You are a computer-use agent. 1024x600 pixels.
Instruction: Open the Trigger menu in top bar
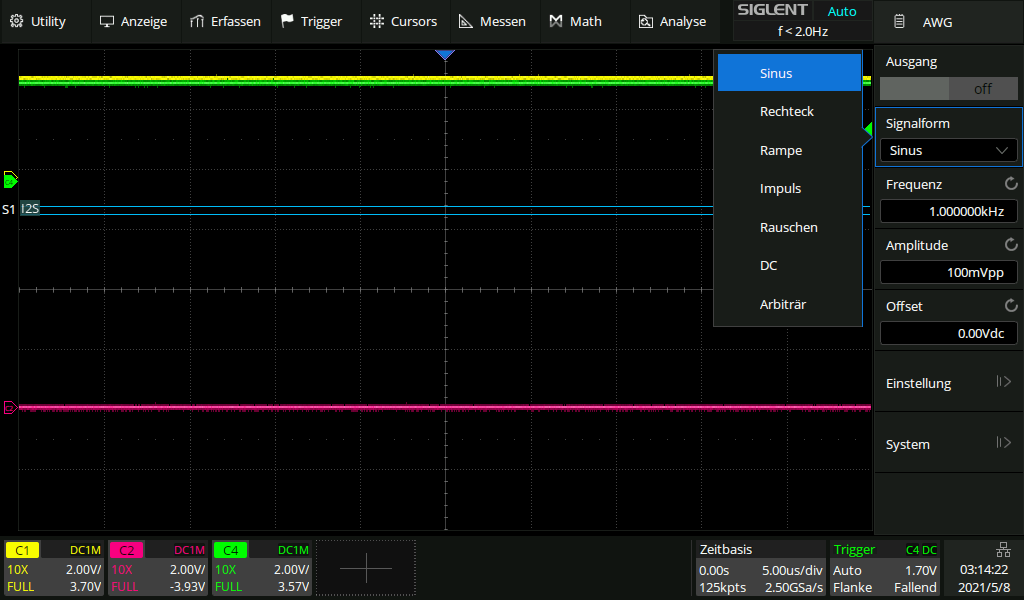click(311, 21)
